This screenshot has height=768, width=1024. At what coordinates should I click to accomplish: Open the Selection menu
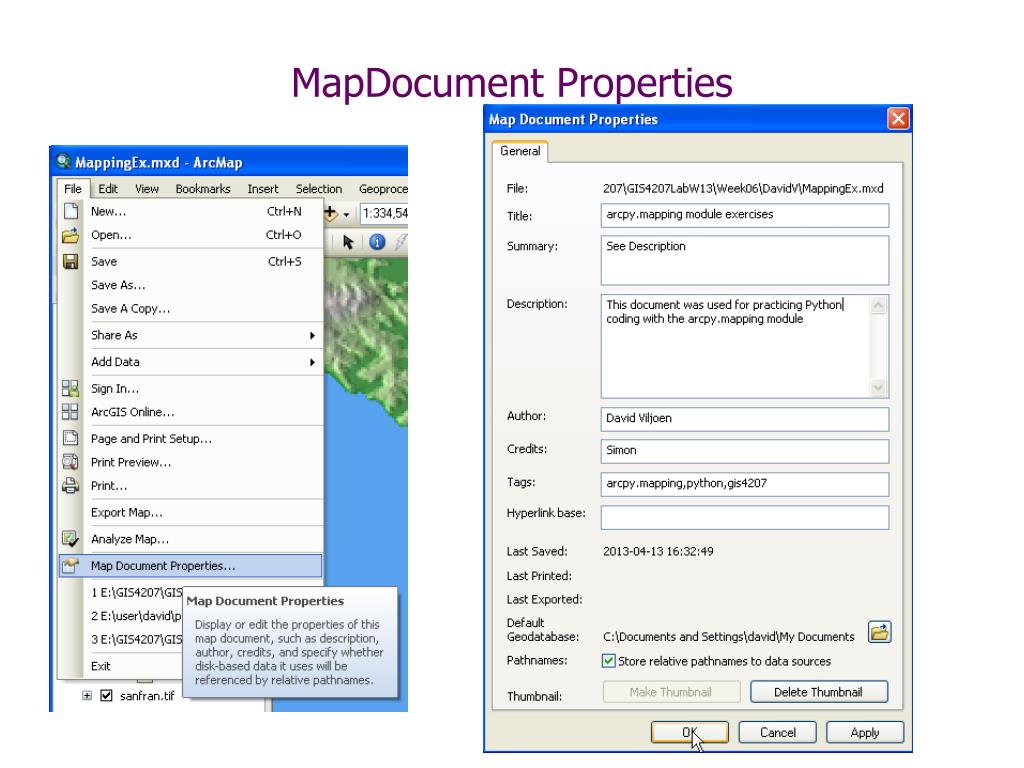click(x=319, y=189)
